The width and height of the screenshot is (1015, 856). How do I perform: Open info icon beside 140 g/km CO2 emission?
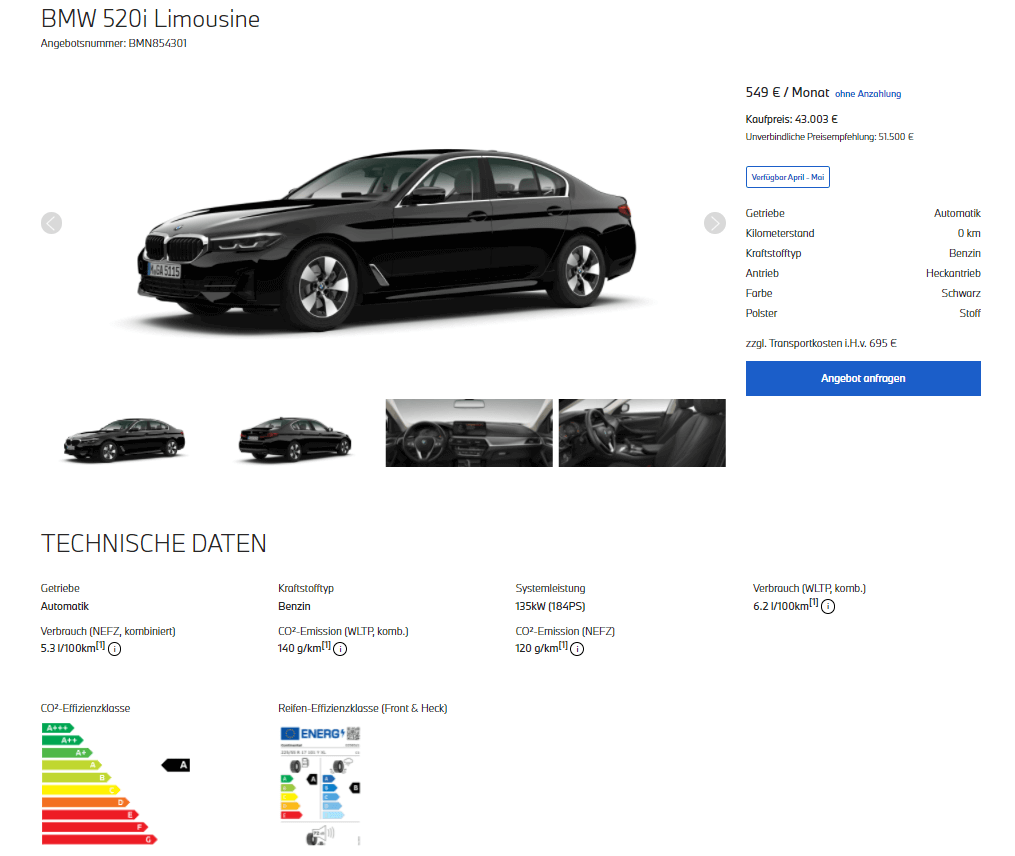(x=340, y=649)
